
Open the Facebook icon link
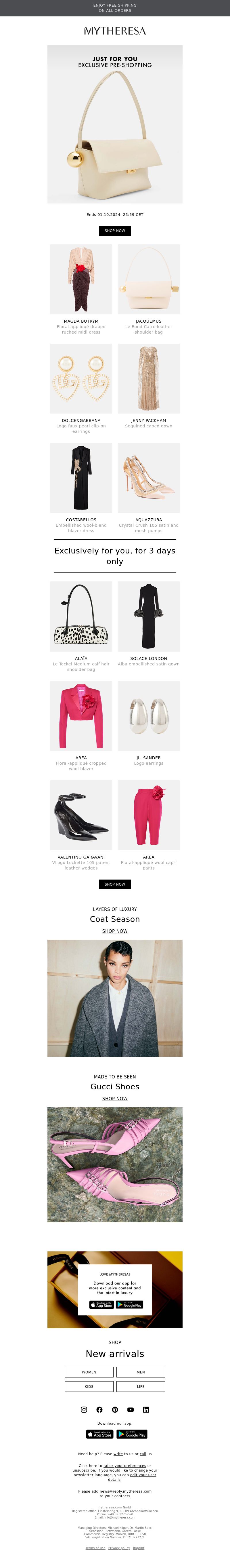(x=99, y=1409)
